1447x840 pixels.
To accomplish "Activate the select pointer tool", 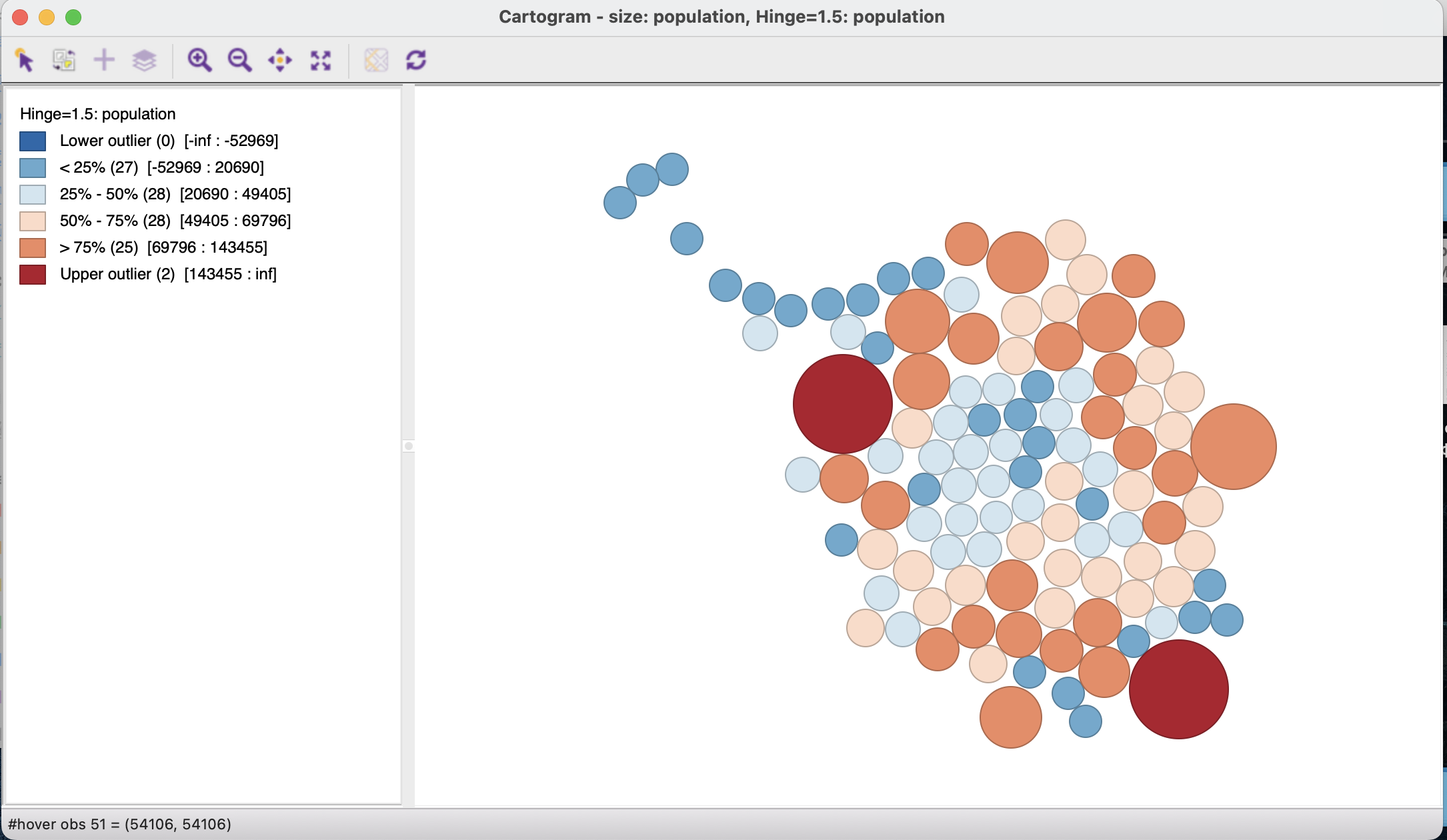I will pyautogui.click(x=24, y=60).
